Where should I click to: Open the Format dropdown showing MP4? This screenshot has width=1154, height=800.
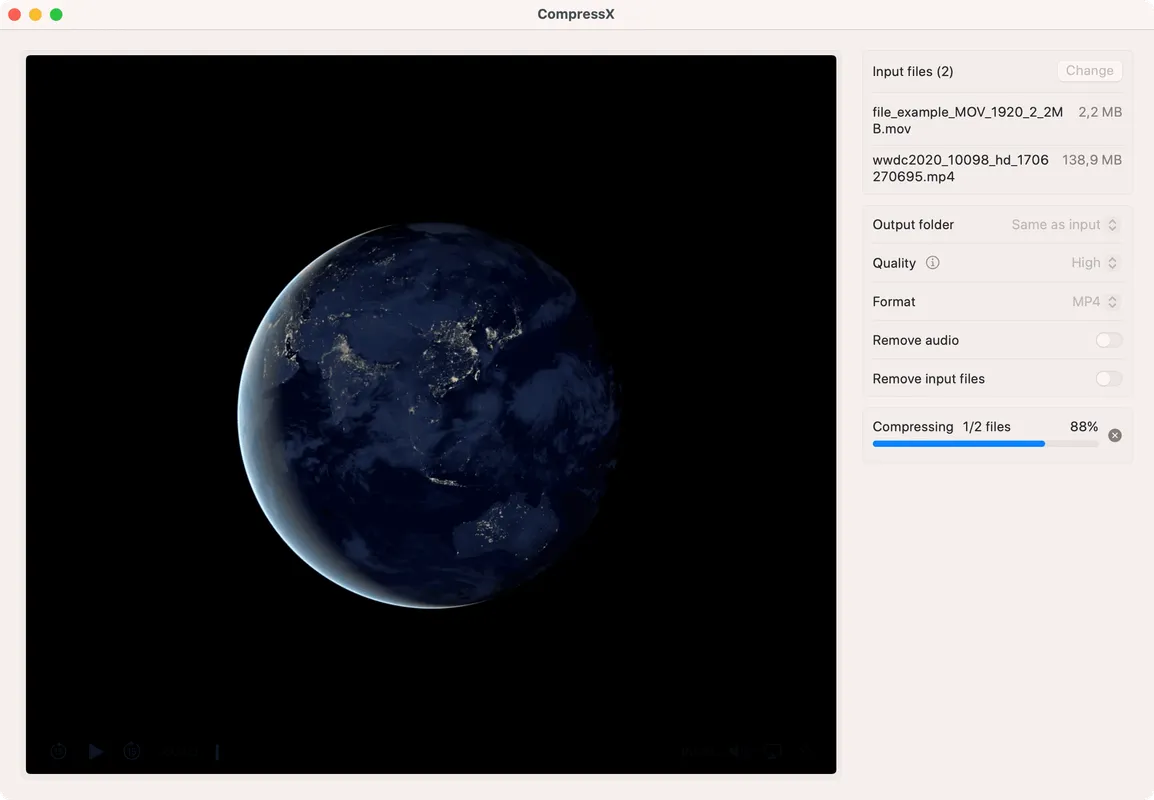[1093, 301]
